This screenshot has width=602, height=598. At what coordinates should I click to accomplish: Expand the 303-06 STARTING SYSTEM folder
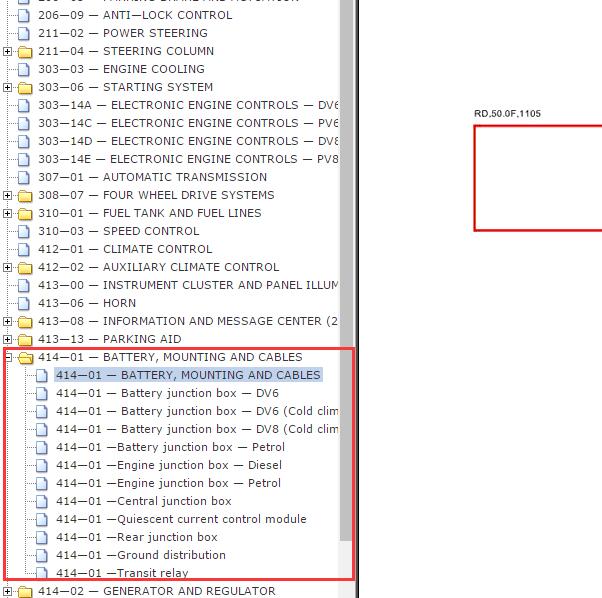[x=7, y=87]
